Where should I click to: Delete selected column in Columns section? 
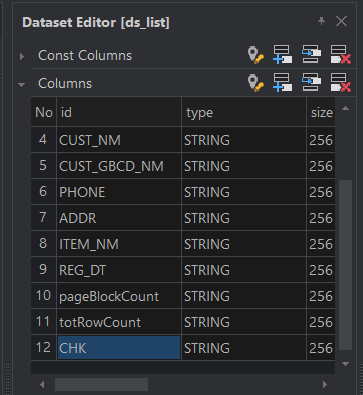point(341,82)
